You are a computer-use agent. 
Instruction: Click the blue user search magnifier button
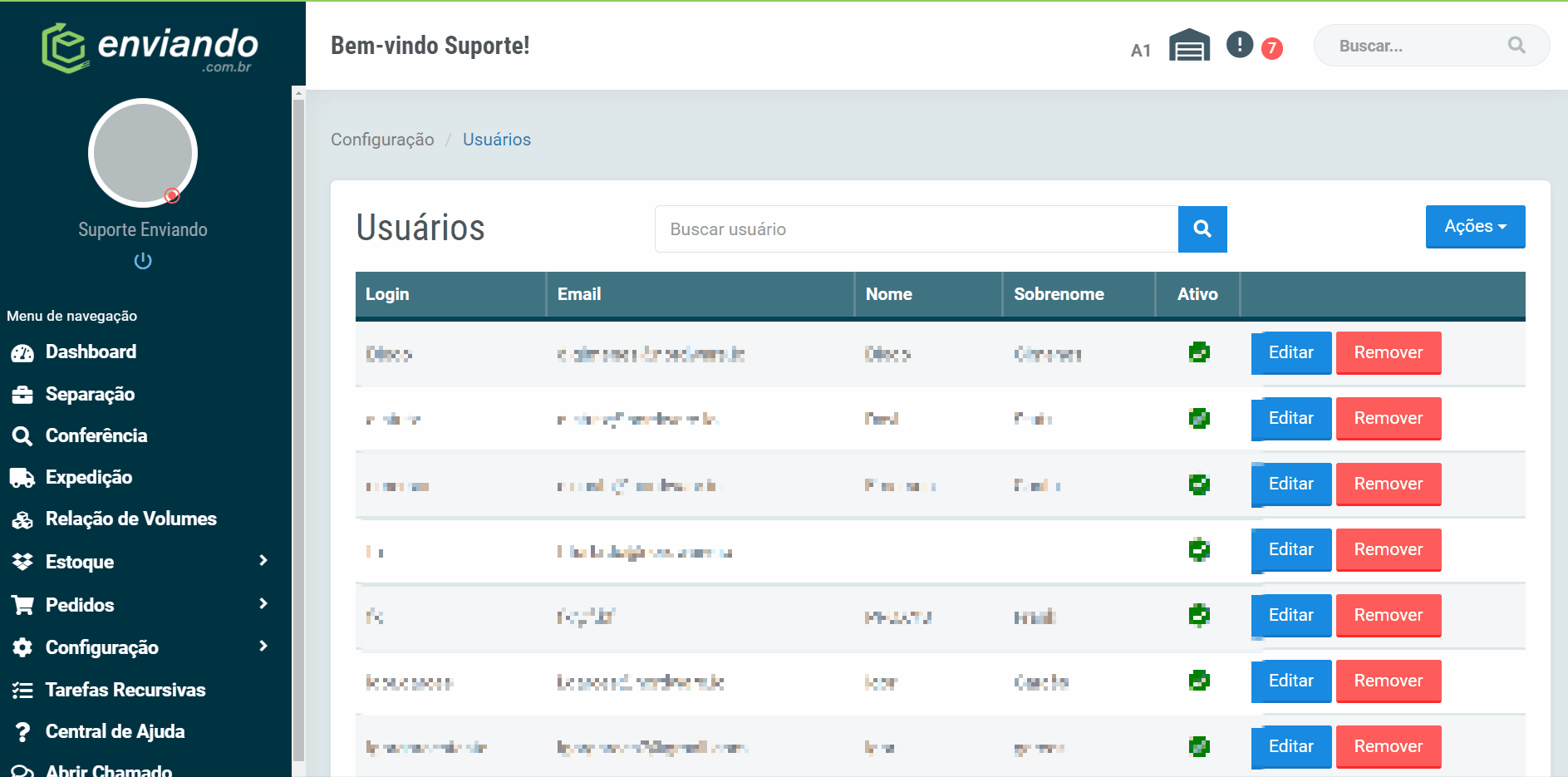pos(1202,229)
